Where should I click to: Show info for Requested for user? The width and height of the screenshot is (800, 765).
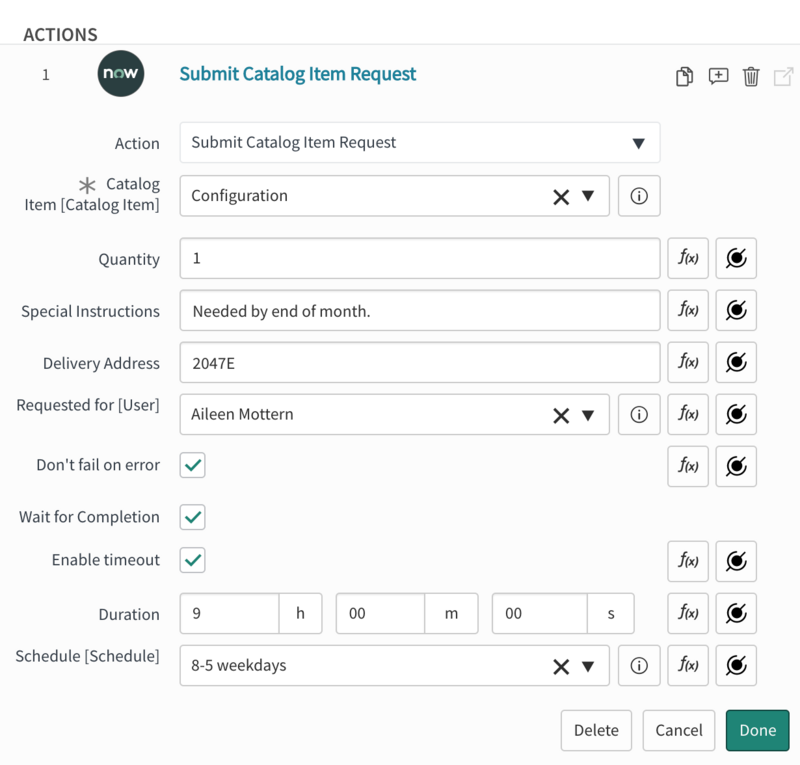[x=639, y=414]
